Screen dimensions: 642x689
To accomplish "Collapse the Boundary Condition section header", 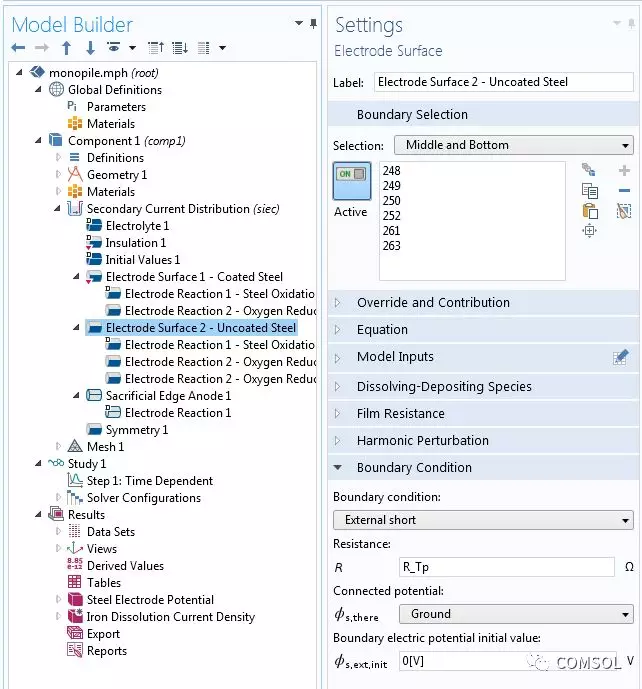I will click(x=414, y=467).
